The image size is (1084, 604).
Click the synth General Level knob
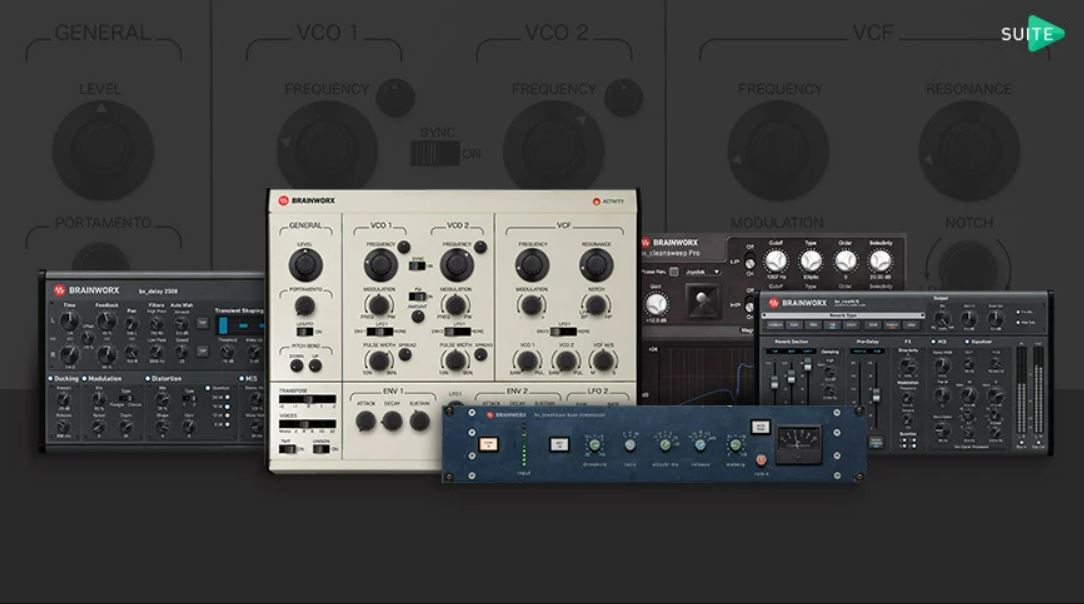click(306, 265)
